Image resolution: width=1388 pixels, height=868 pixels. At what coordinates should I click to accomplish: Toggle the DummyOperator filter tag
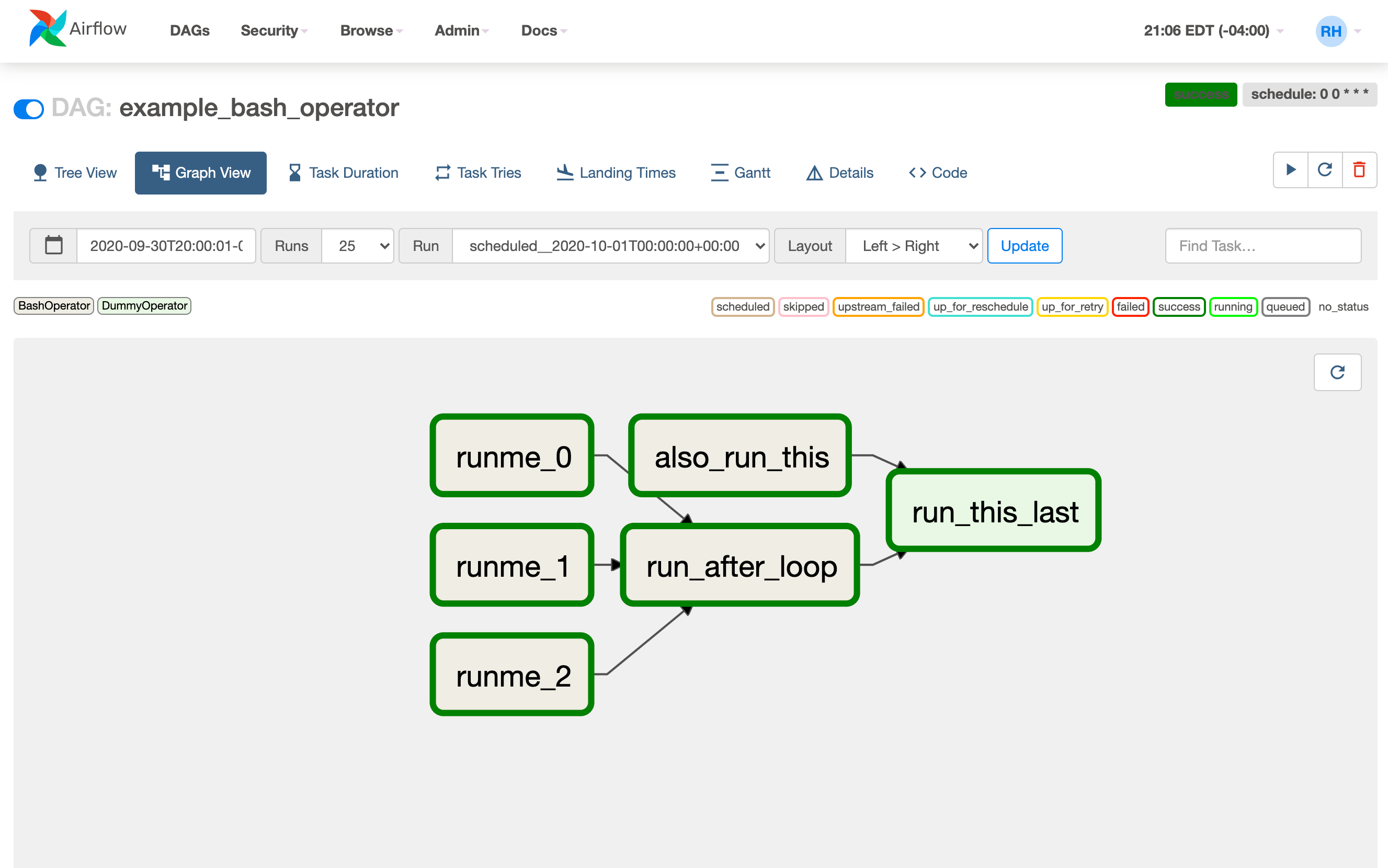tap(143, 305)
